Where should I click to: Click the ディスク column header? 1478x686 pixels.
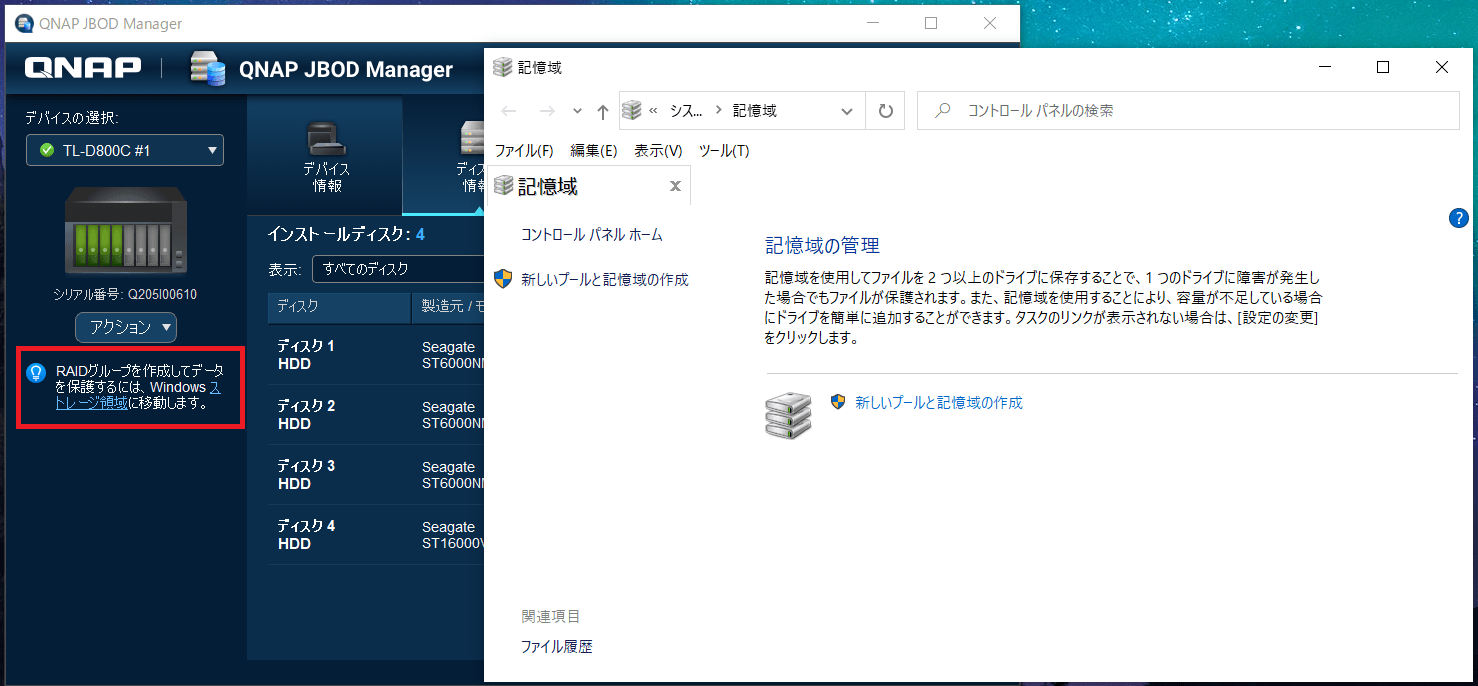click(x=339, y=307)
